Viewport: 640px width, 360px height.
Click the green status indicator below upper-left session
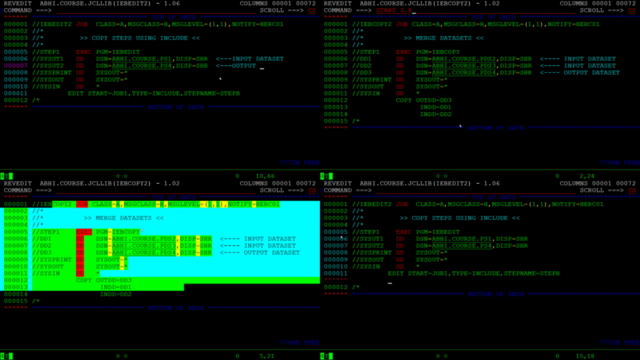(x=7, y=176)
